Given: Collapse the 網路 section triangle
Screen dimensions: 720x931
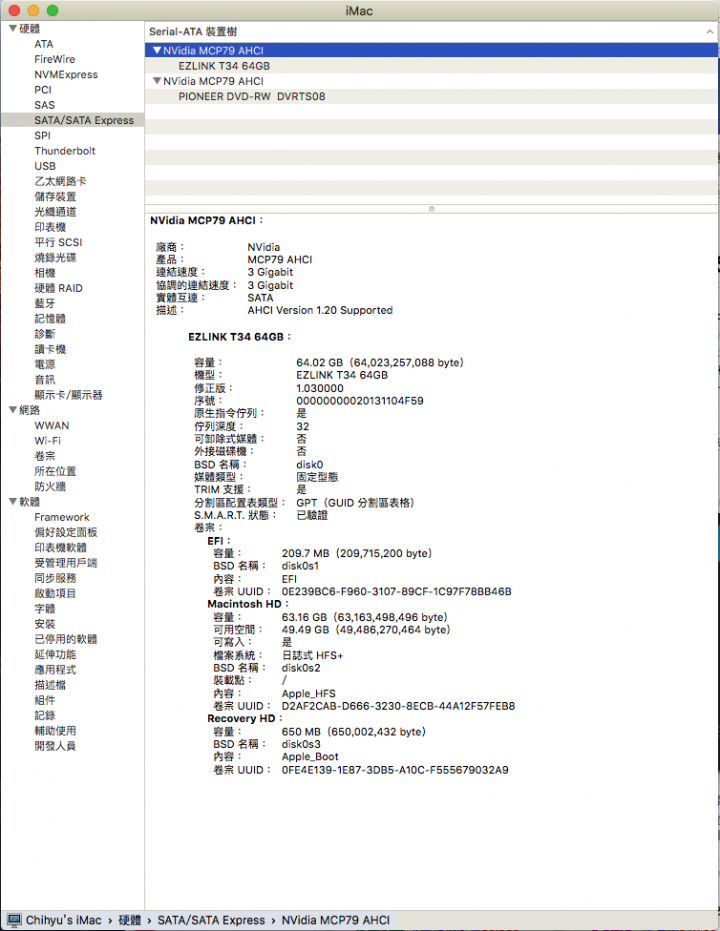Looking at the screenshot, I should (x=12, y=410).
